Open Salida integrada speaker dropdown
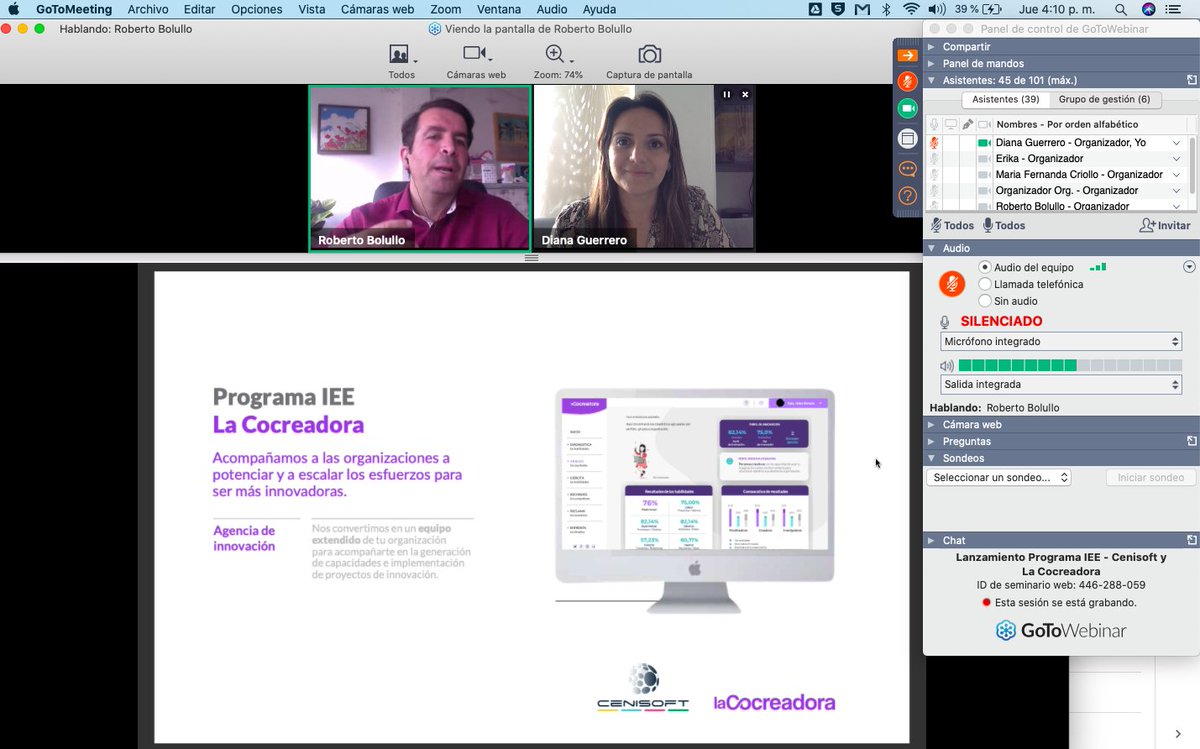The height and width of the screenshot is (749, 1200). click(x=1061, y=384)
